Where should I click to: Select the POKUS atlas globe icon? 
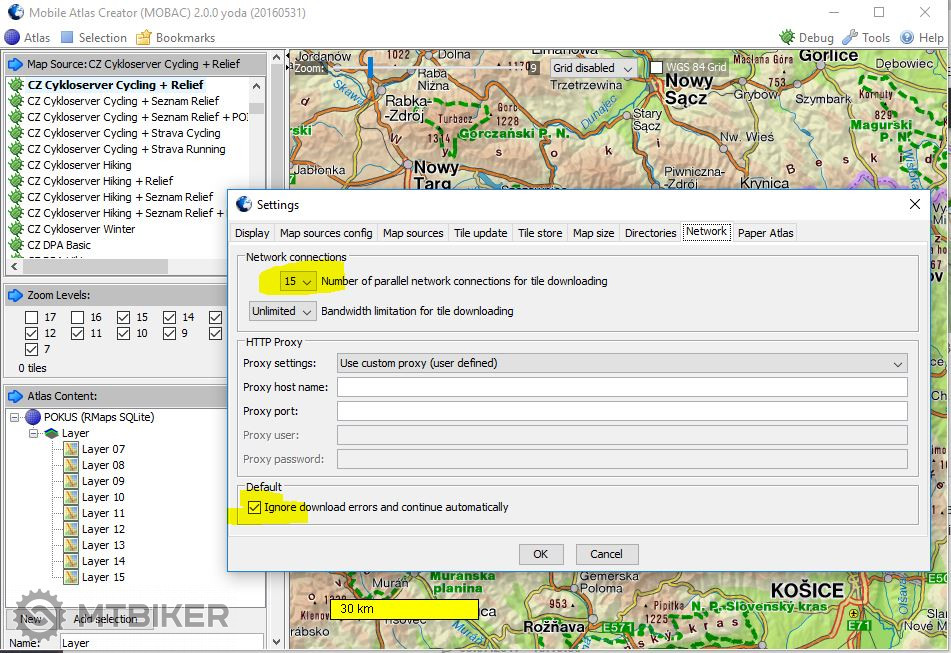pos(32,417)
